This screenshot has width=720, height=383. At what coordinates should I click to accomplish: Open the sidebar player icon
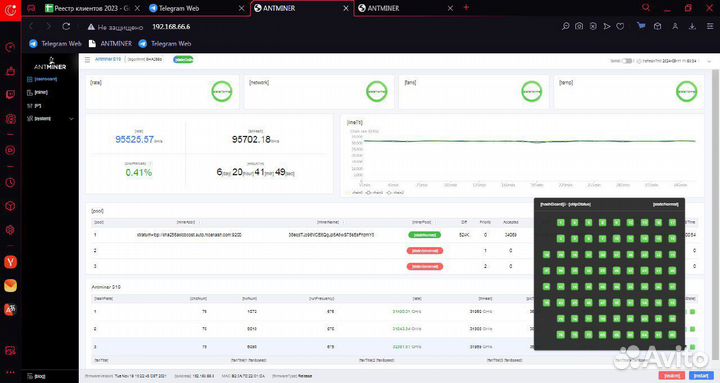click(10, 150)
